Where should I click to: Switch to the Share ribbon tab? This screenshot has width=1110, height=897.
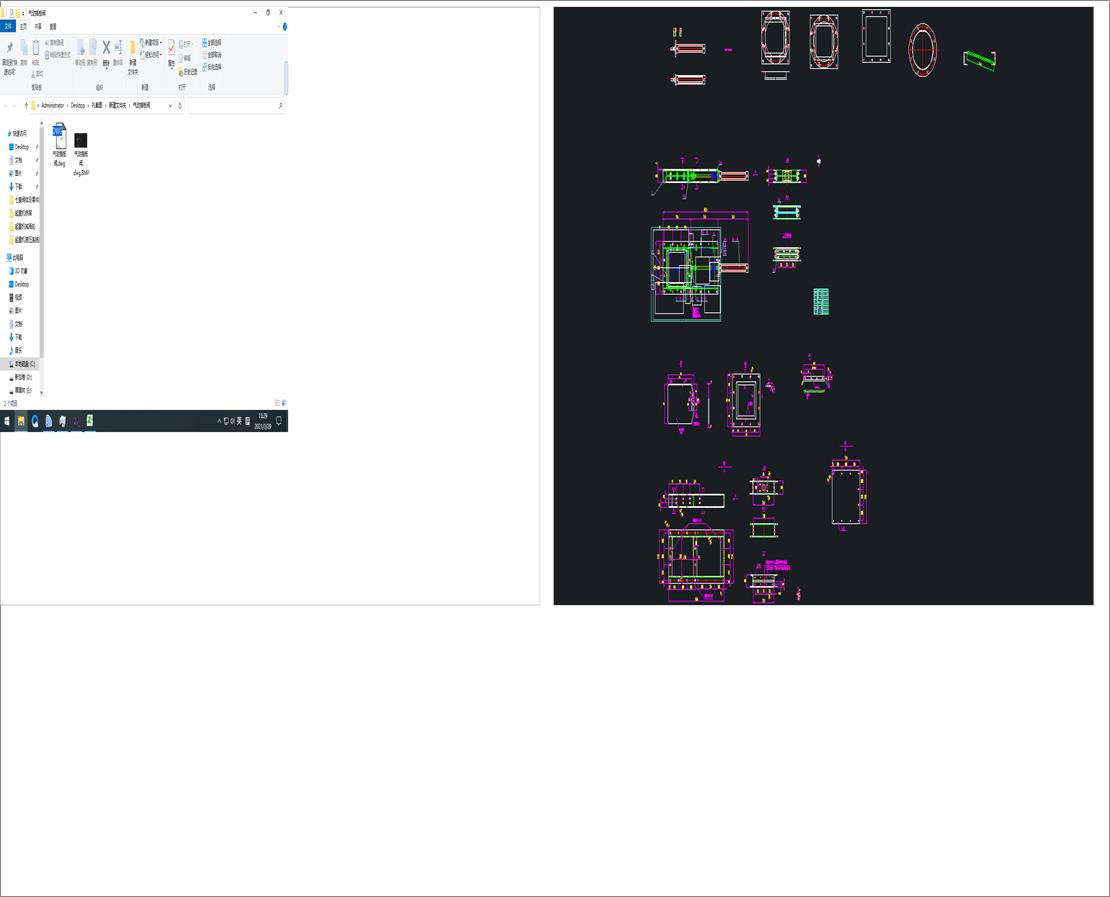pyautogui.click(x=35, y=26)
